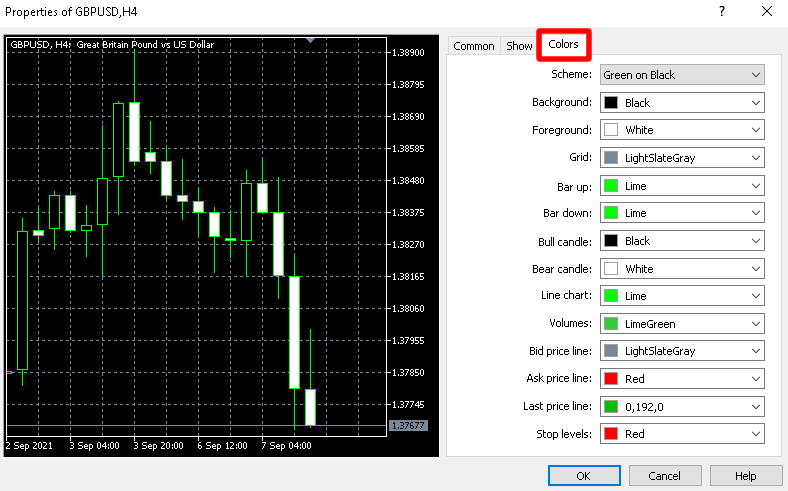Open the Volumes color dropdown arrow
Screen dimensions: 788x491
[755, 324]
